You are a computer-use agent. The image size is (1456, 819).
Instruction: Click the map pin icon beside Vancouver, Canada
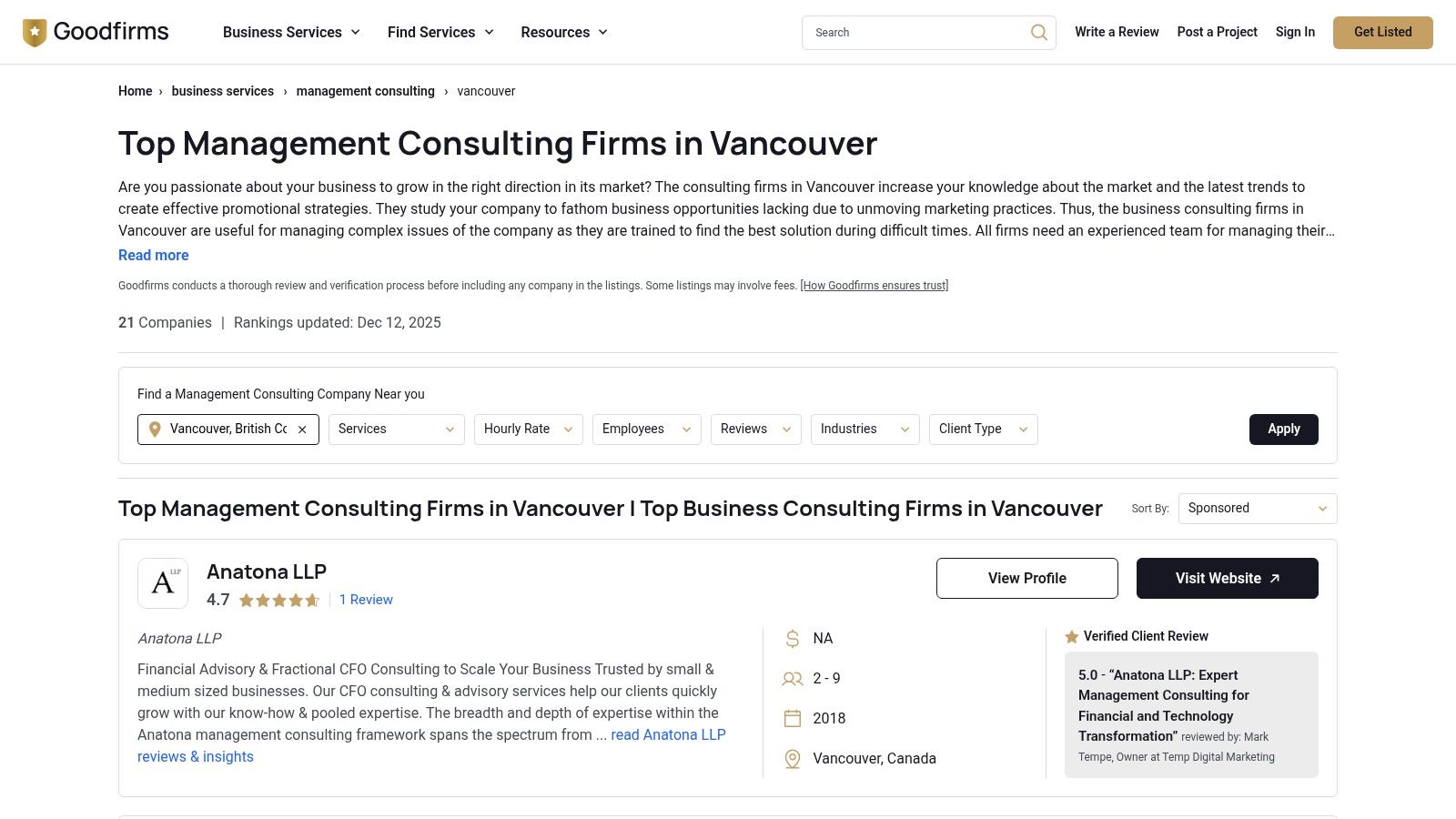coord(792,758)
